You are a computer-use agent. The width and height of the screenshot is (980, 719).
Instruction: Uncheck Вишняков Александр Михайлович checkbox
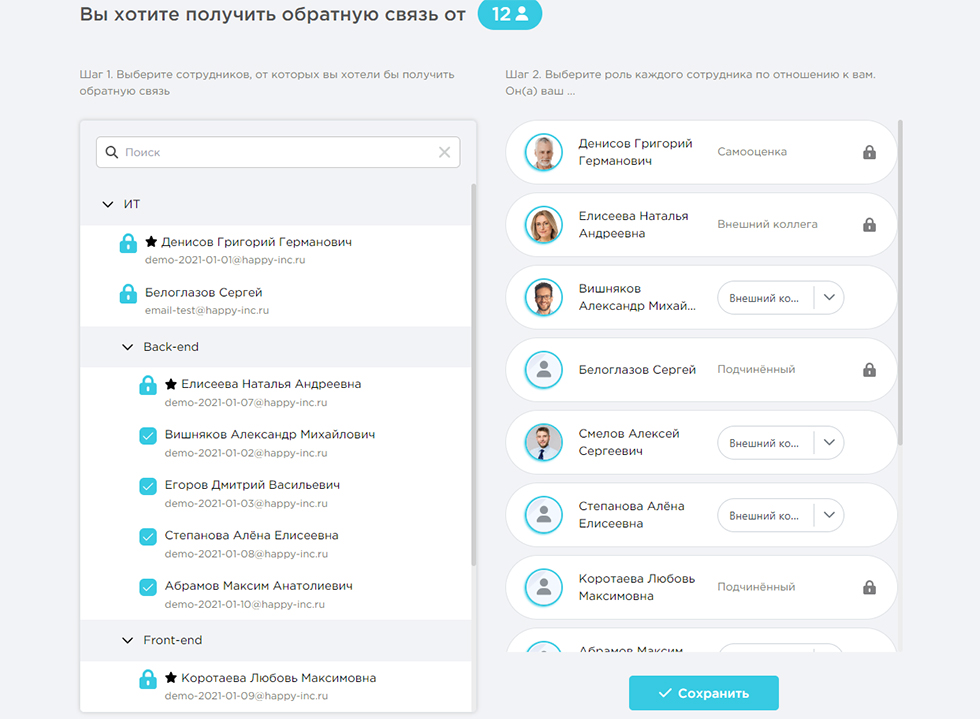pyautogui.click(x=148, y=436)
